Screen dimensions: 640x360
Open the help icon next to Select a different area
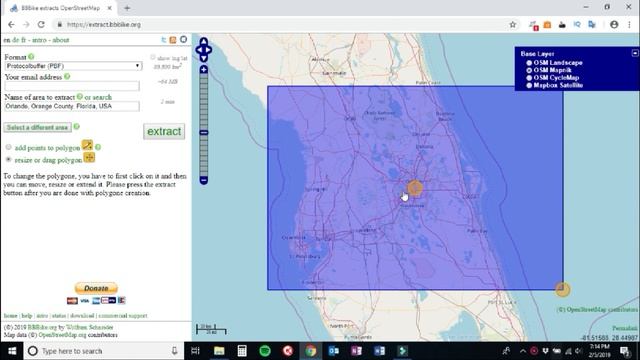76,127
